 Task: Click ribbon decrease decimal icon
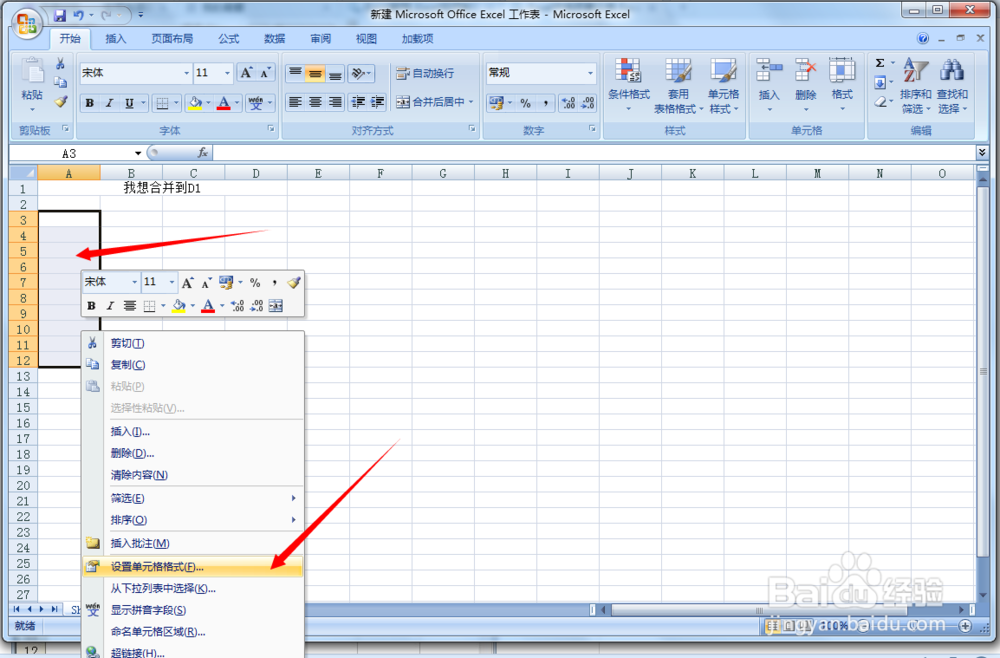(x=587, y=103)
